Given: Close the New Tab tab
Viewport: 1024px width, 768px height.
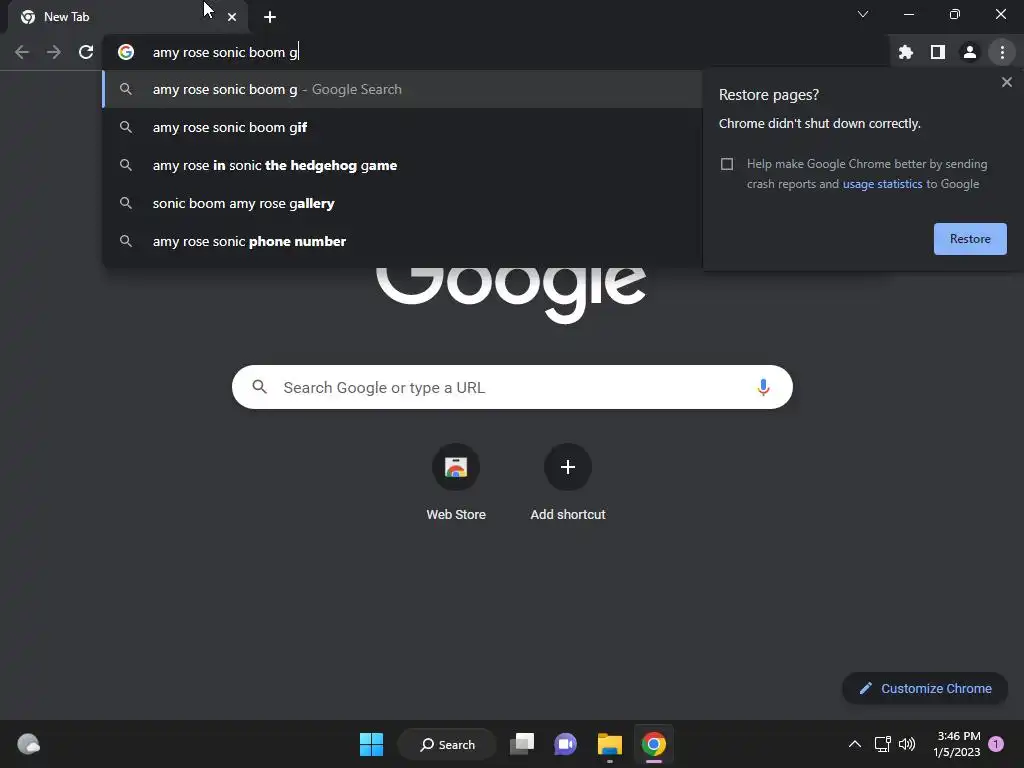Looking at the screenshot, I should coord(232,17).
